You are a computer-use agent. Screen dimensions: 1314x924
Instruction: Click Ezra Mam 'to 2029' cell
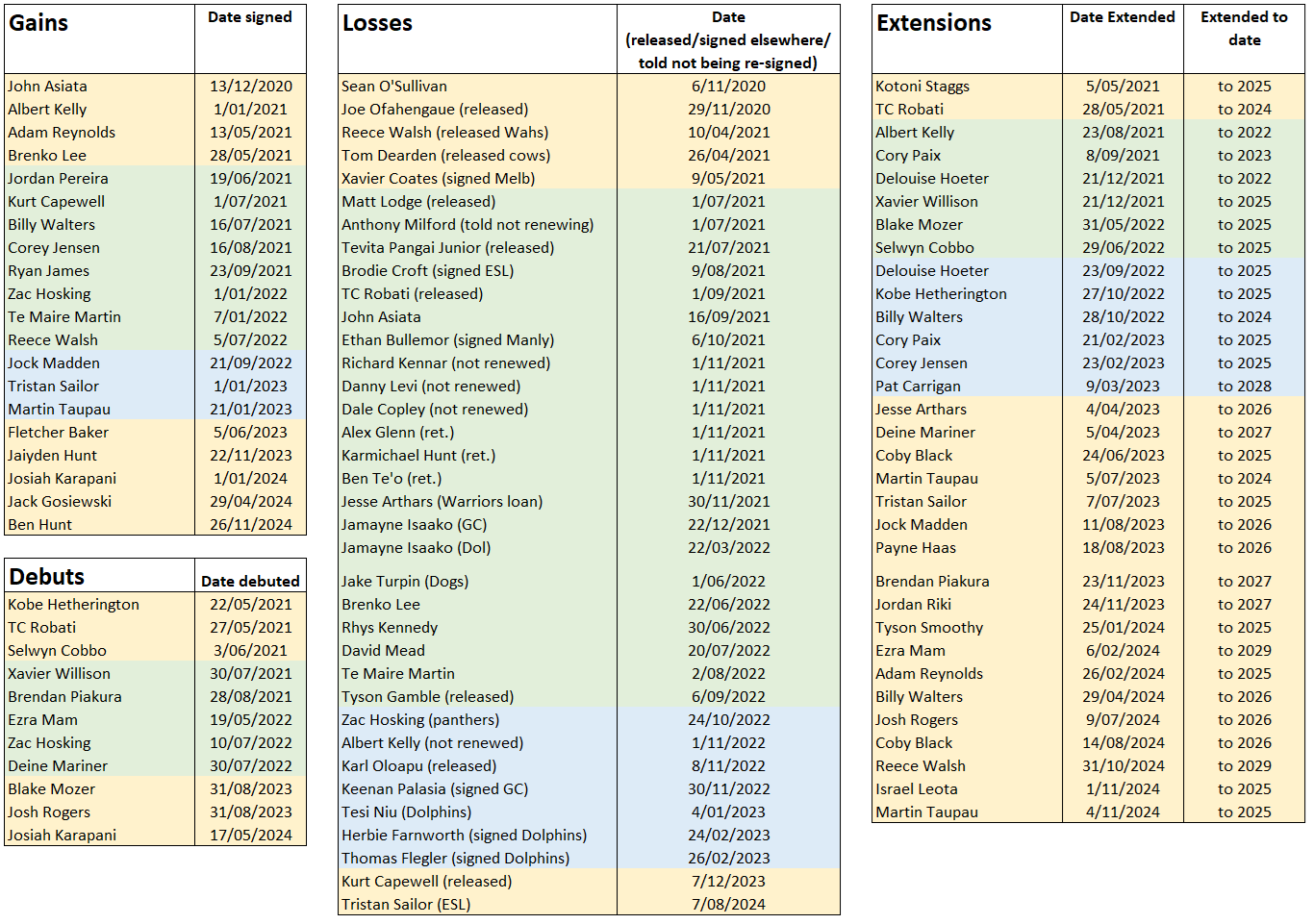(x=1244, y=650)
